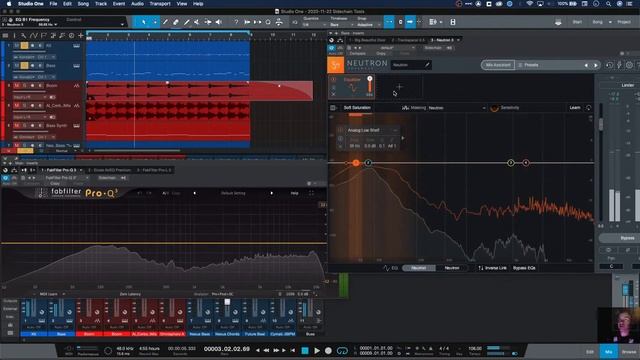Viewport: 640px width, 360px height.
Task: Open the question mark help tool
Action: click(236, 22)
